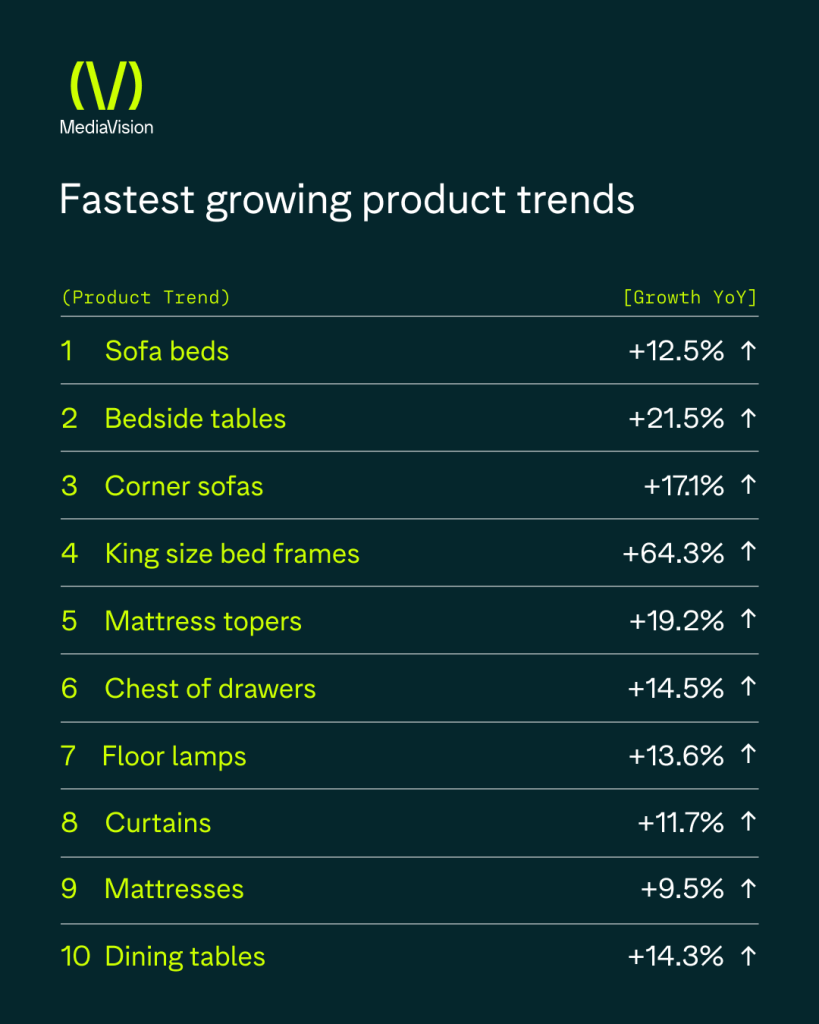This screenshot has height=1024, width=819.
Task: Select the up arrow in Corner sofas row
Action: point(747,486)
